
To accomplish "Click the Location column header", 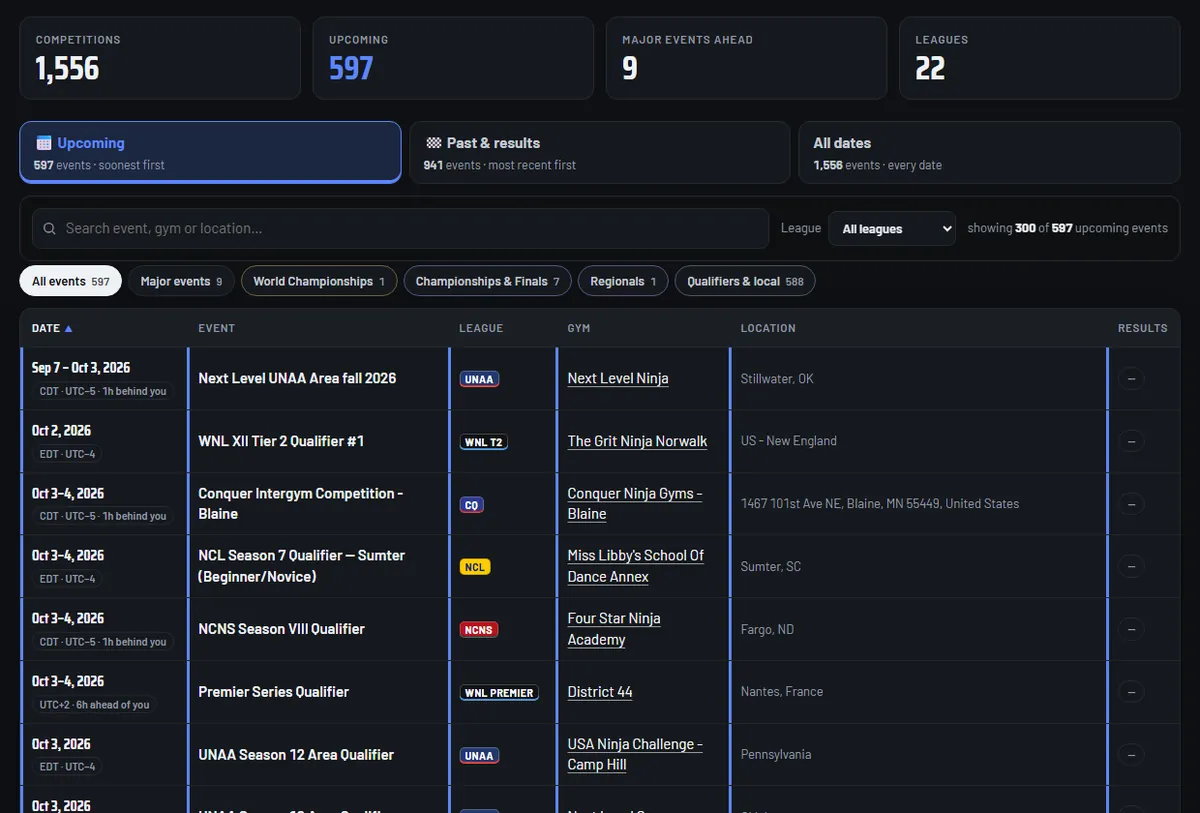I will (x=768, y=328).
